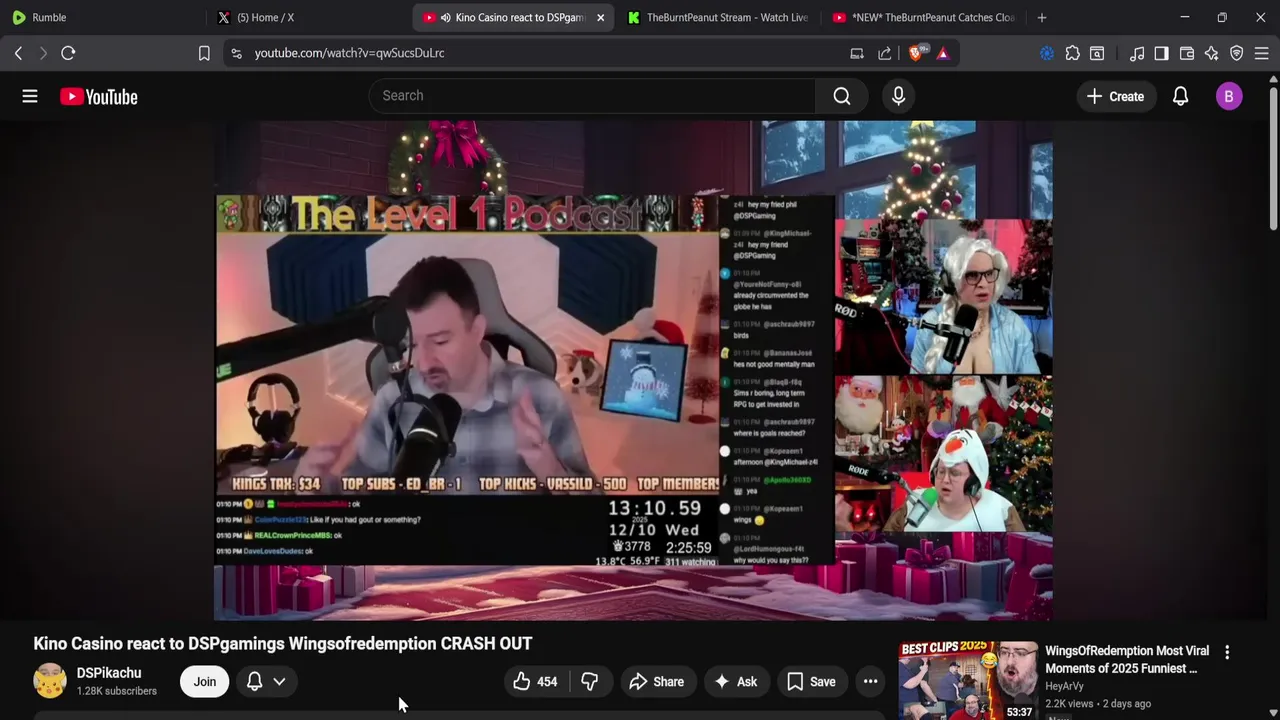Screen dimensions: 1280x720
Task: Reload the current page
Action: tap(68, 53)
